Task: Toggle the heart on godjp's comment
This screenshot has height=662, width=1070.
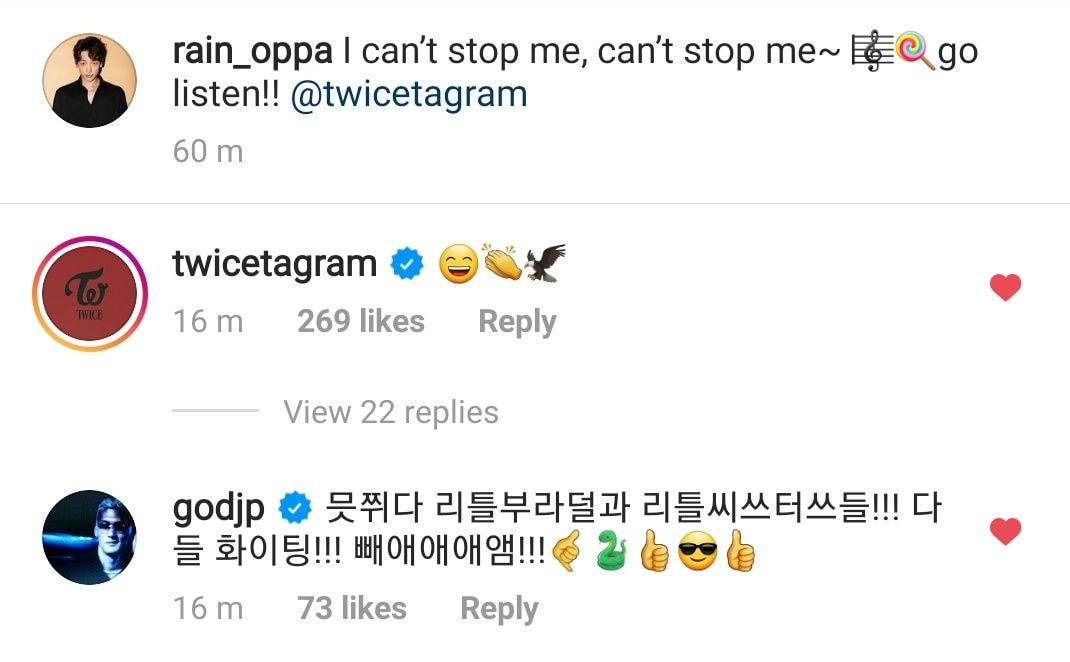Action: pos(1005,531)
